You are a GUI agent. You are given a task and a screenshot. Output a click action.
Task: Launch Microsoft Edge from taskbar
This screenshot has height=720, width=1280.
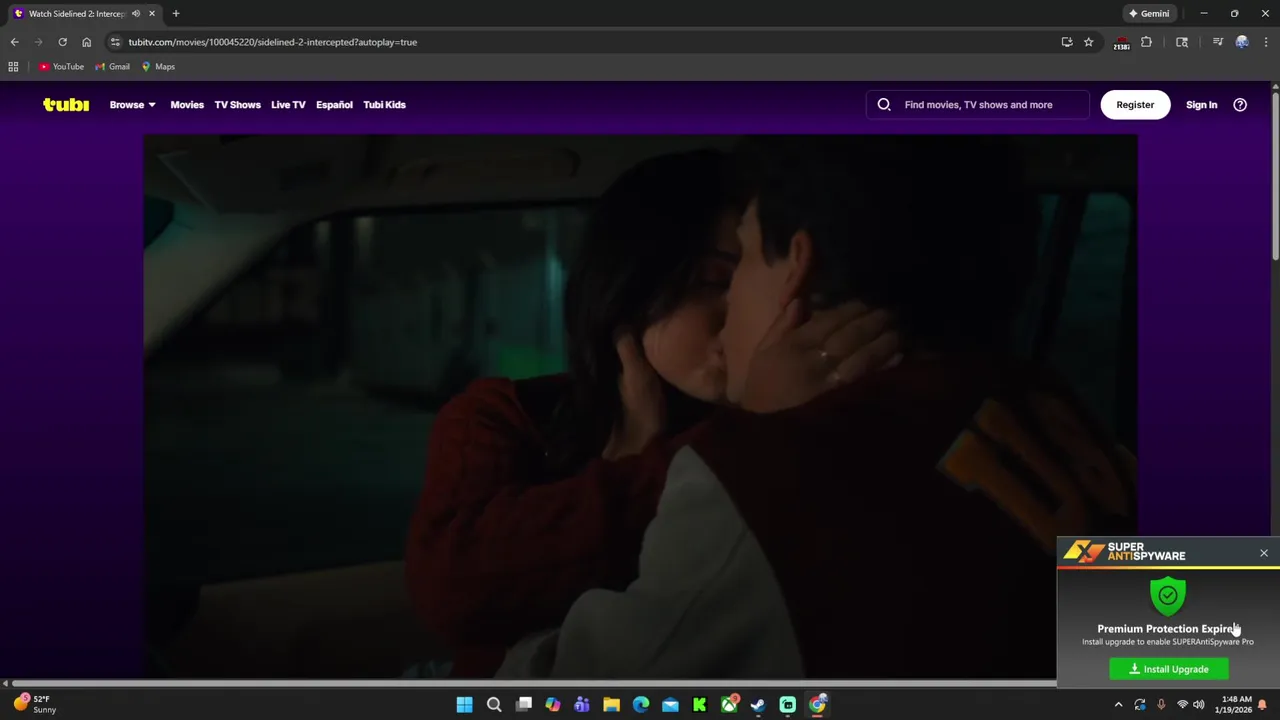[641, 705]
